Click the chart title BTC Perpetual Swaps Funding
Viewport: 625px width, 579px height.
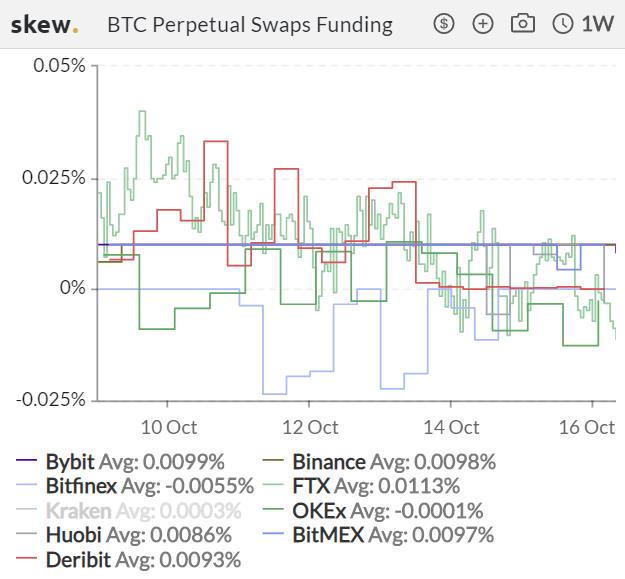point(250,25)
